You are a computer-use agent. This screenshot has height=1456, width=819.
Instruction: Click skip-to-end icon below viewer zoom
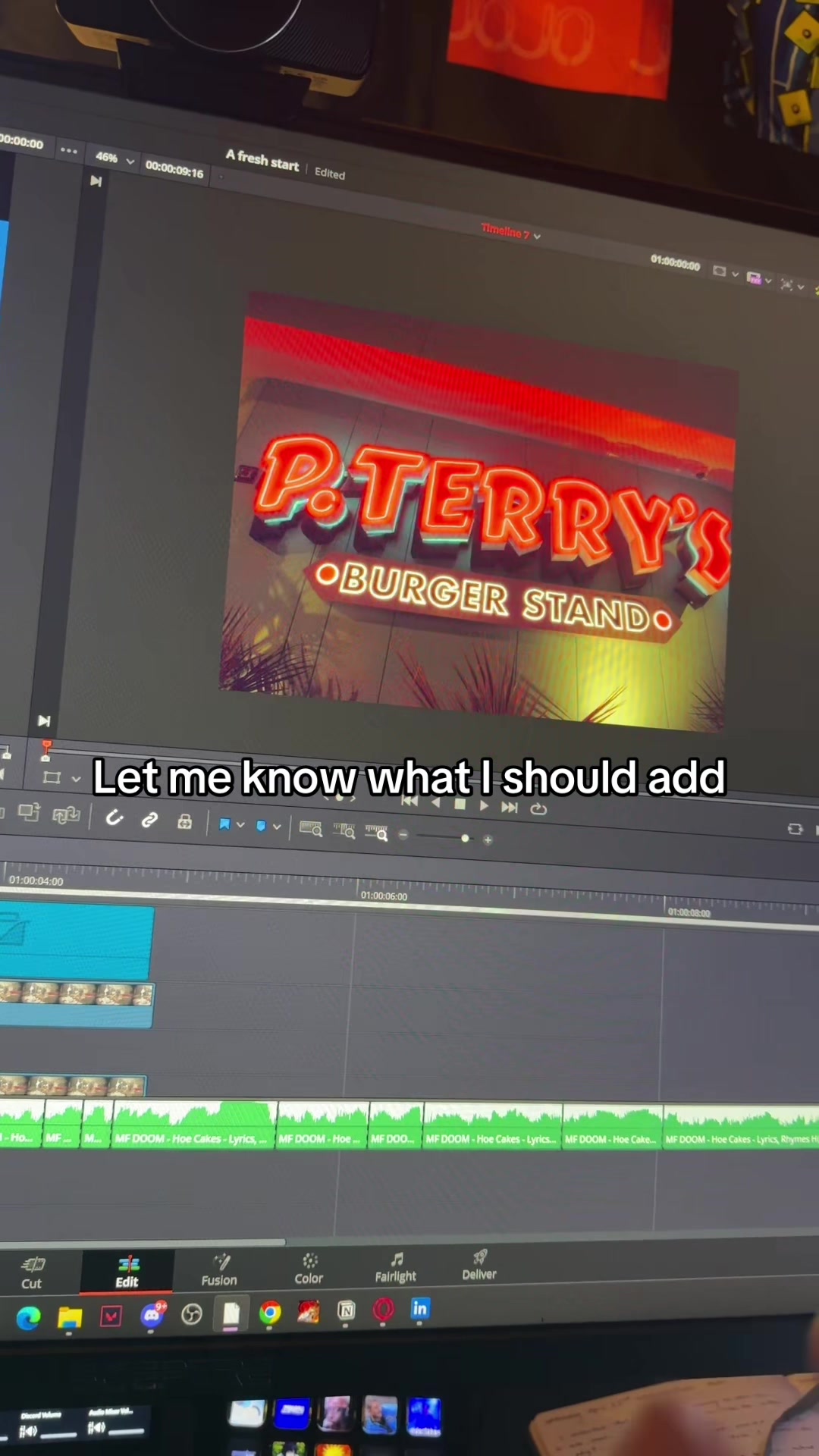tap(96, 180)
